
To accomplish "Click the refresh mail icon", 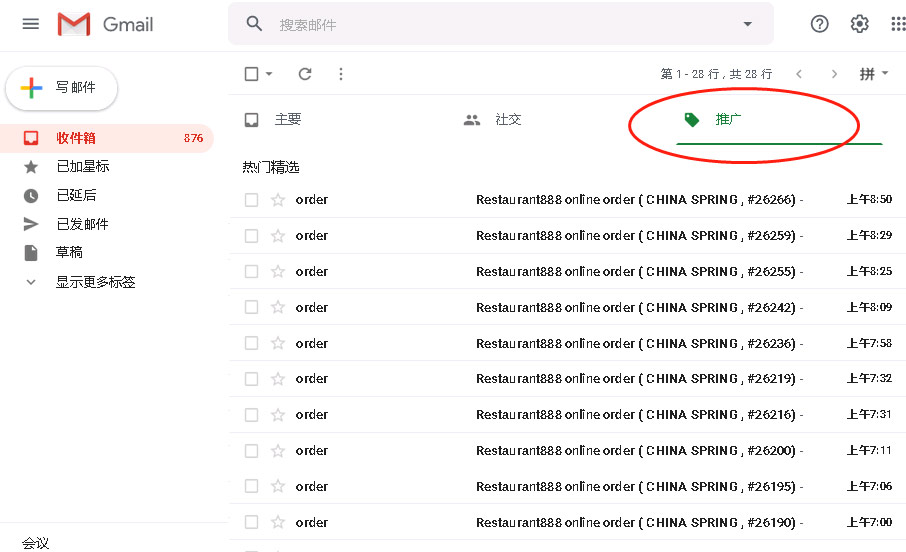I will (305, 74).
